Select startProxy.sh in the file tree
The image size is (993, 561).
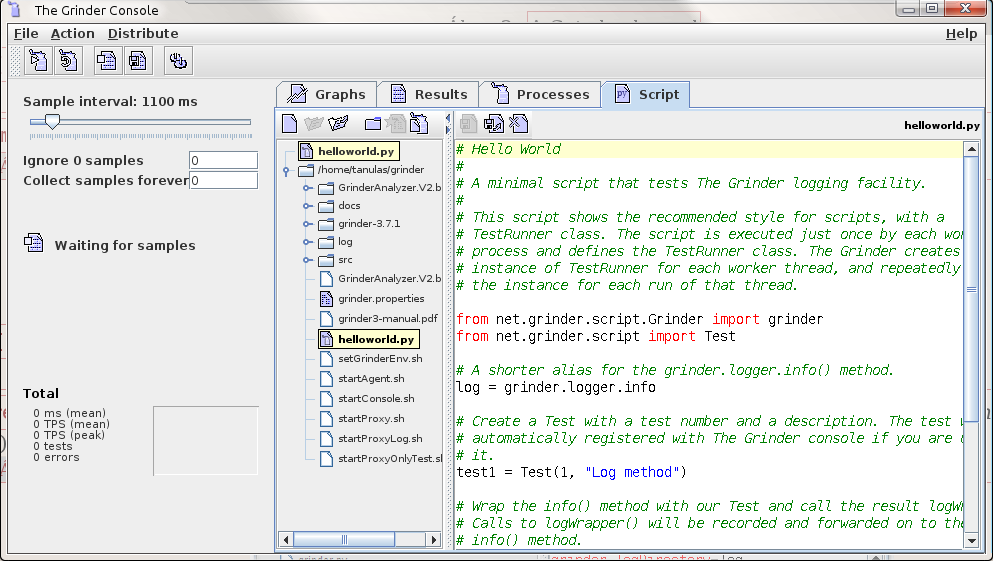coord(371,419)
